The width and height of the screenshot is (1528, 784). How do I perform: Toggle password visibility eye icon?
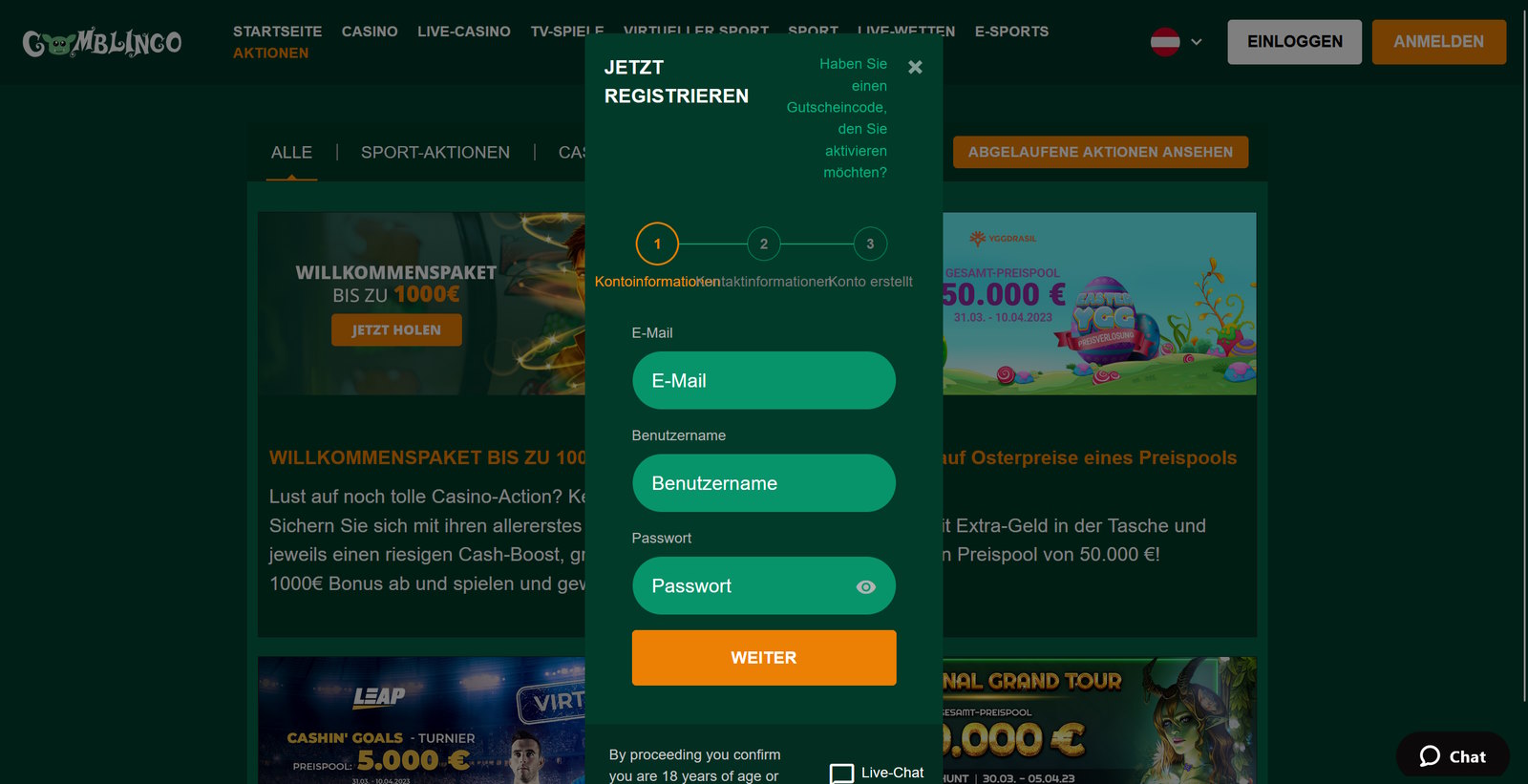pyautogui.click(x=865, y=586)
